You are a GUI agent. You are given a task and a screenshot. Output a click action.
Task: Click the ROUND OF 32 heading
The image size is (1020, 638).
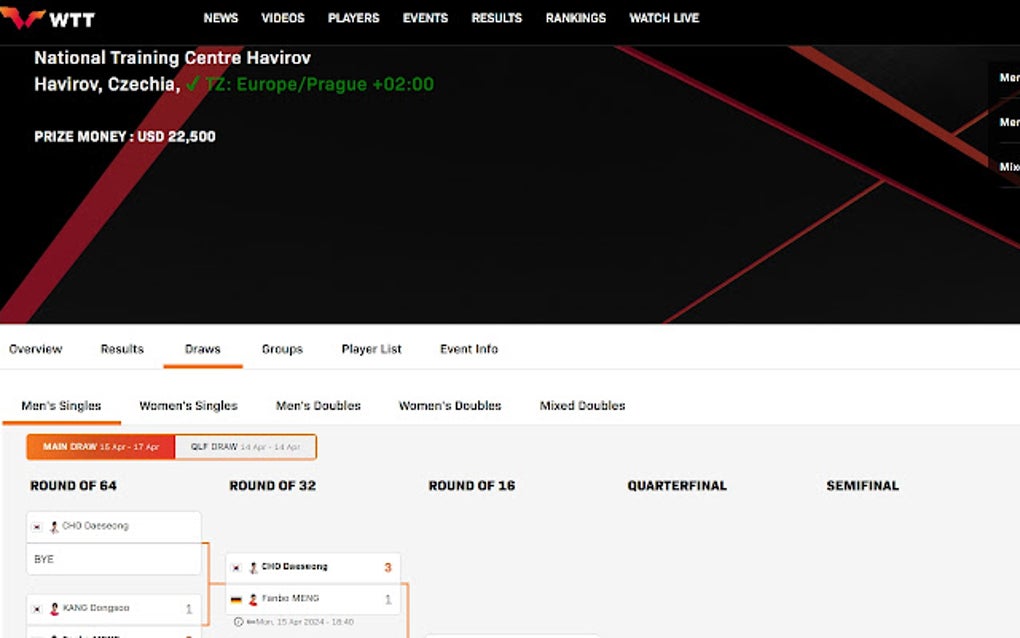click(273, 486)
